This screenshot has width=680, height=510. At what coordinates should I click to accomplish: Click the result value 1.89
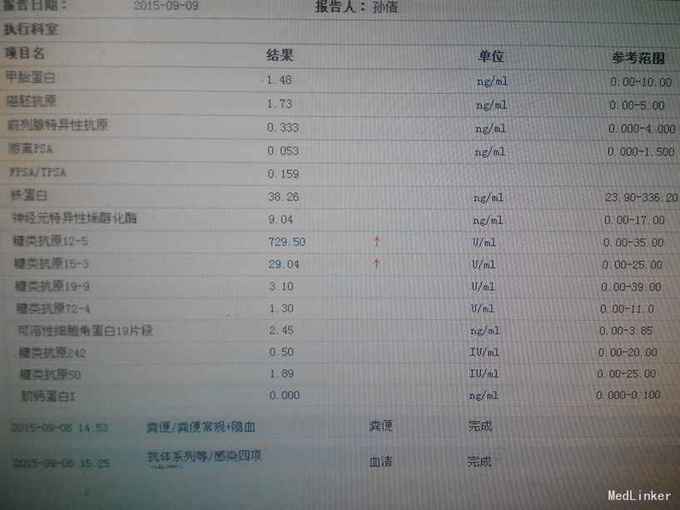point(282,373)
